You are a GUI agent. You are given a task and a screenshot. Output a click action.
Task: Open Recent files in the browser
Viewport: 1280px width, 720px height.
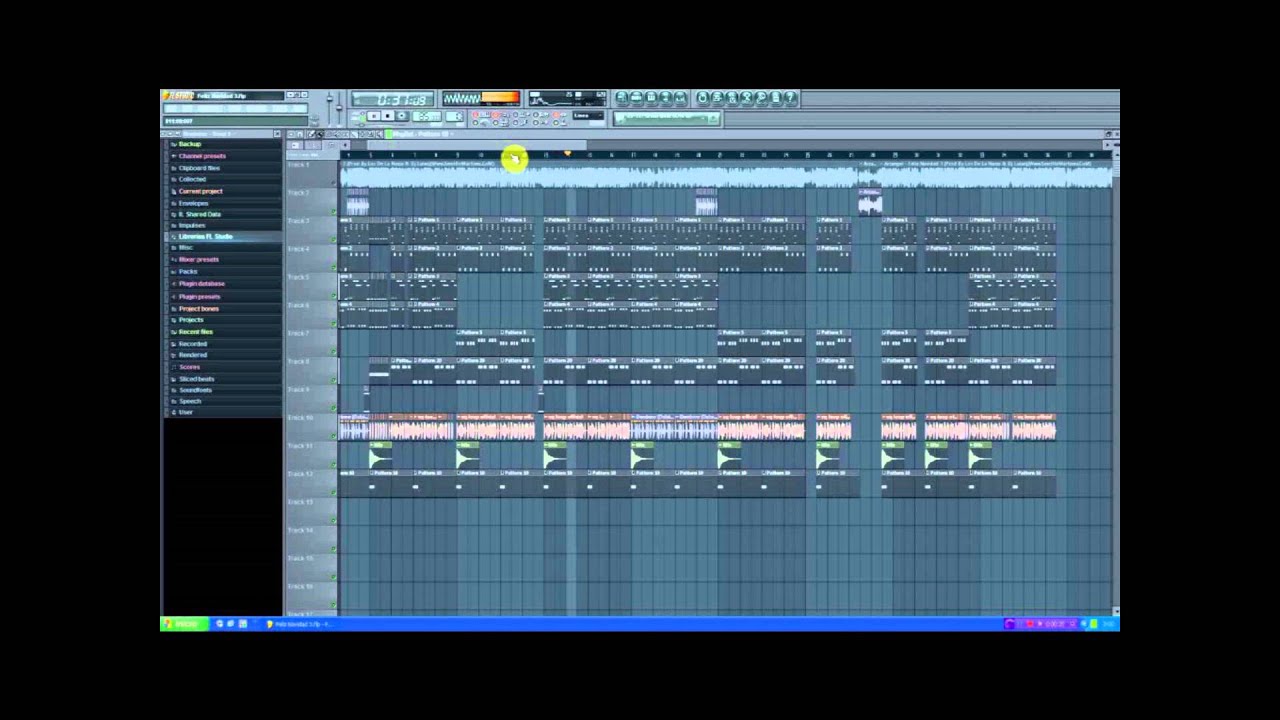195,332
